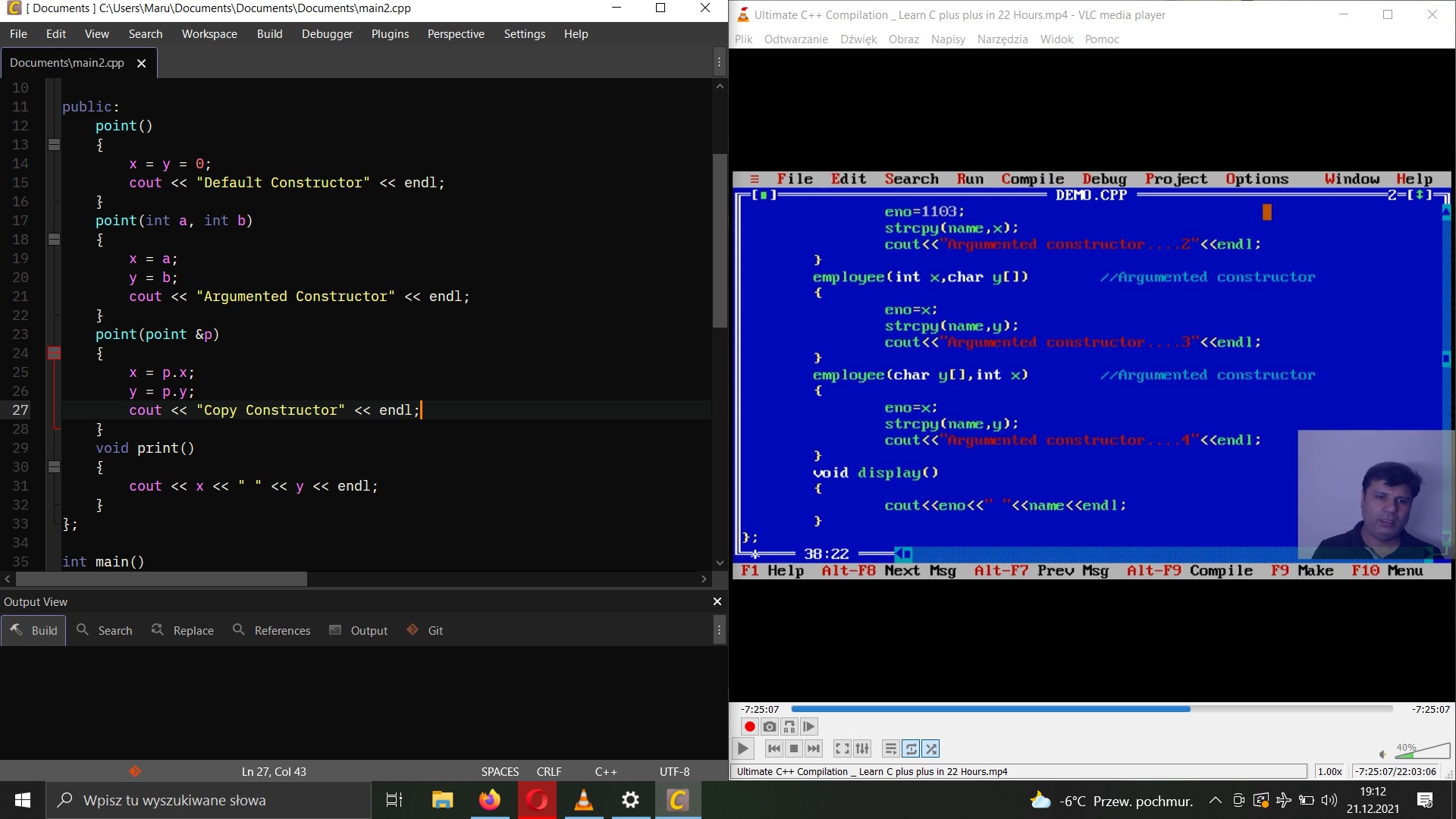
Task: Open VLC extended settings equalizer
Action: point(862,748)
